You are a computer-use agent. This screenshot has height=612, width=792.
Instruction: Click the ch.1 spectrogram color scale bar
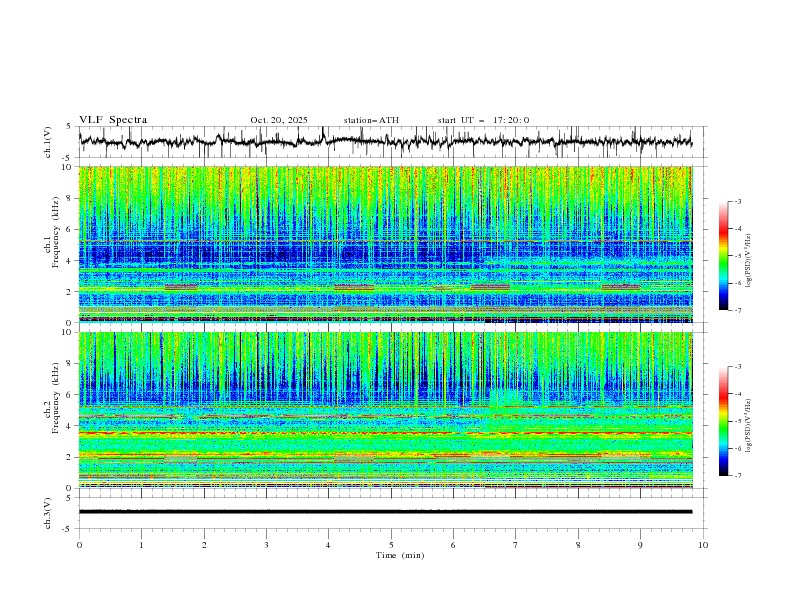click(723, 256)
